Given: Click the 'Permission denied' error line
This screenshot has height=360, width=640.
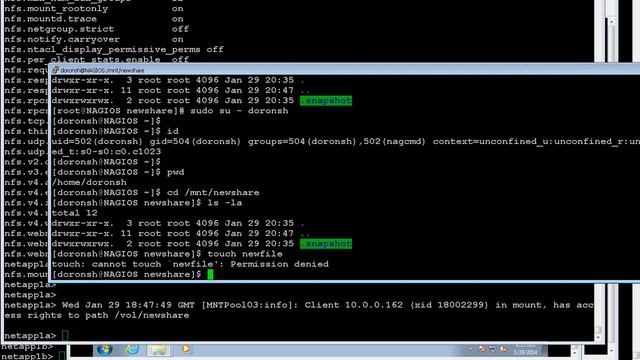Looking at the screenshot, I should click(190, 264).
